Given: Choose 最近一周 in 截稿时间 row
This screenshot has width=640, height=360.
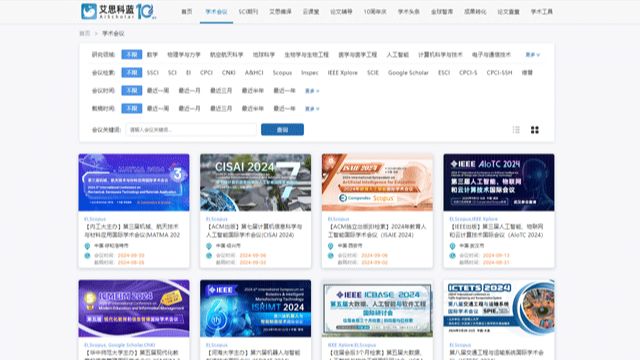Looking at the screenshot, I should [158, 109].
